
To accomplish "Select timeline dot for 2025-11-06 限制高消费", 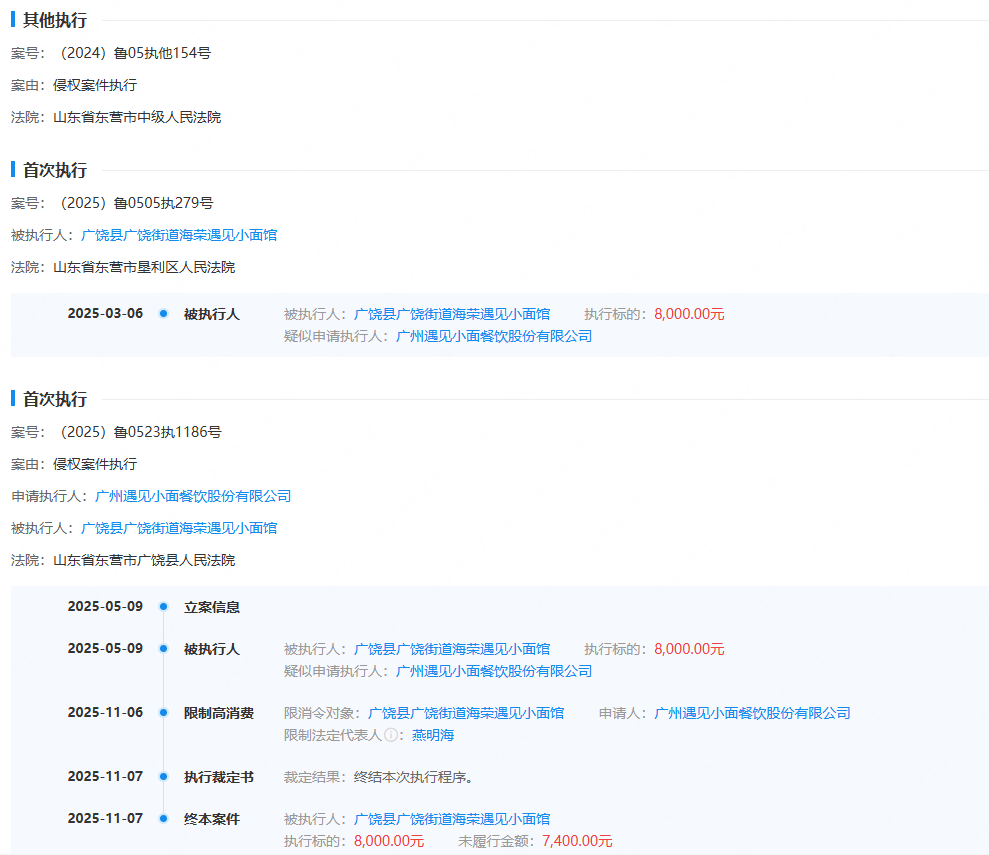I will (x=163, y=712).
